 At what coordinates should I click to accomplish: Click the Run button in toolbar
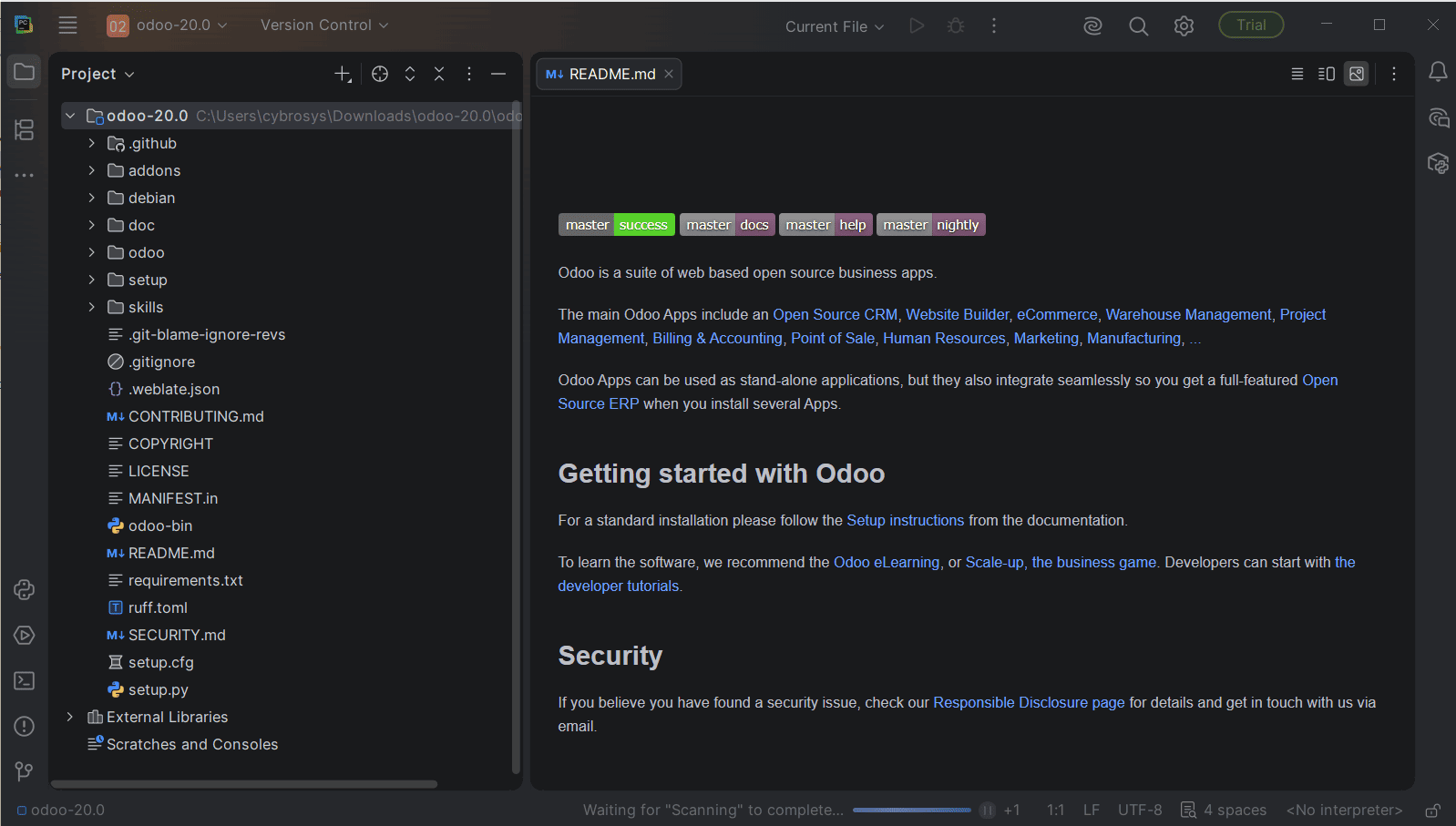[x=917, y=25]
